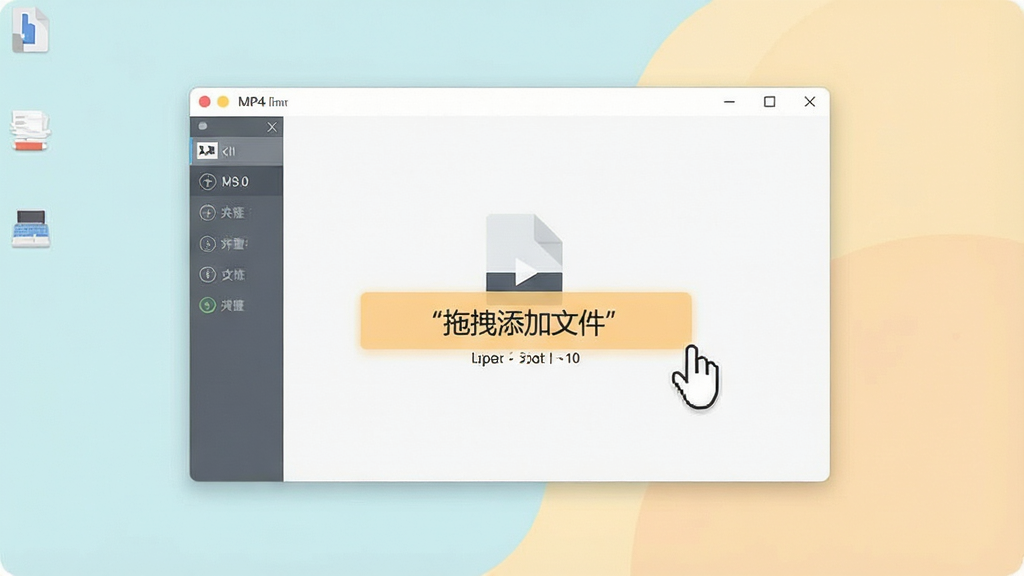Select the sidebar item with green icon
The height and width of the screenshot is (576, 1024).
tap(236, 305)
